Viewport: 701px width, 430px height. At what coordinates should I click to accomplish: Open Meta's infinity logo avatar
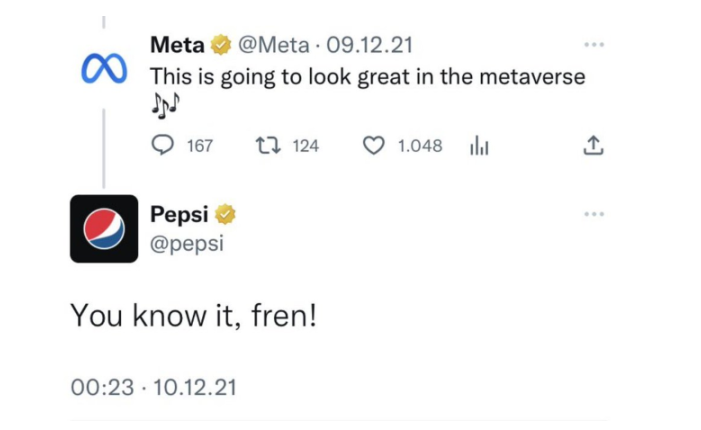click(x=104, y=68)
